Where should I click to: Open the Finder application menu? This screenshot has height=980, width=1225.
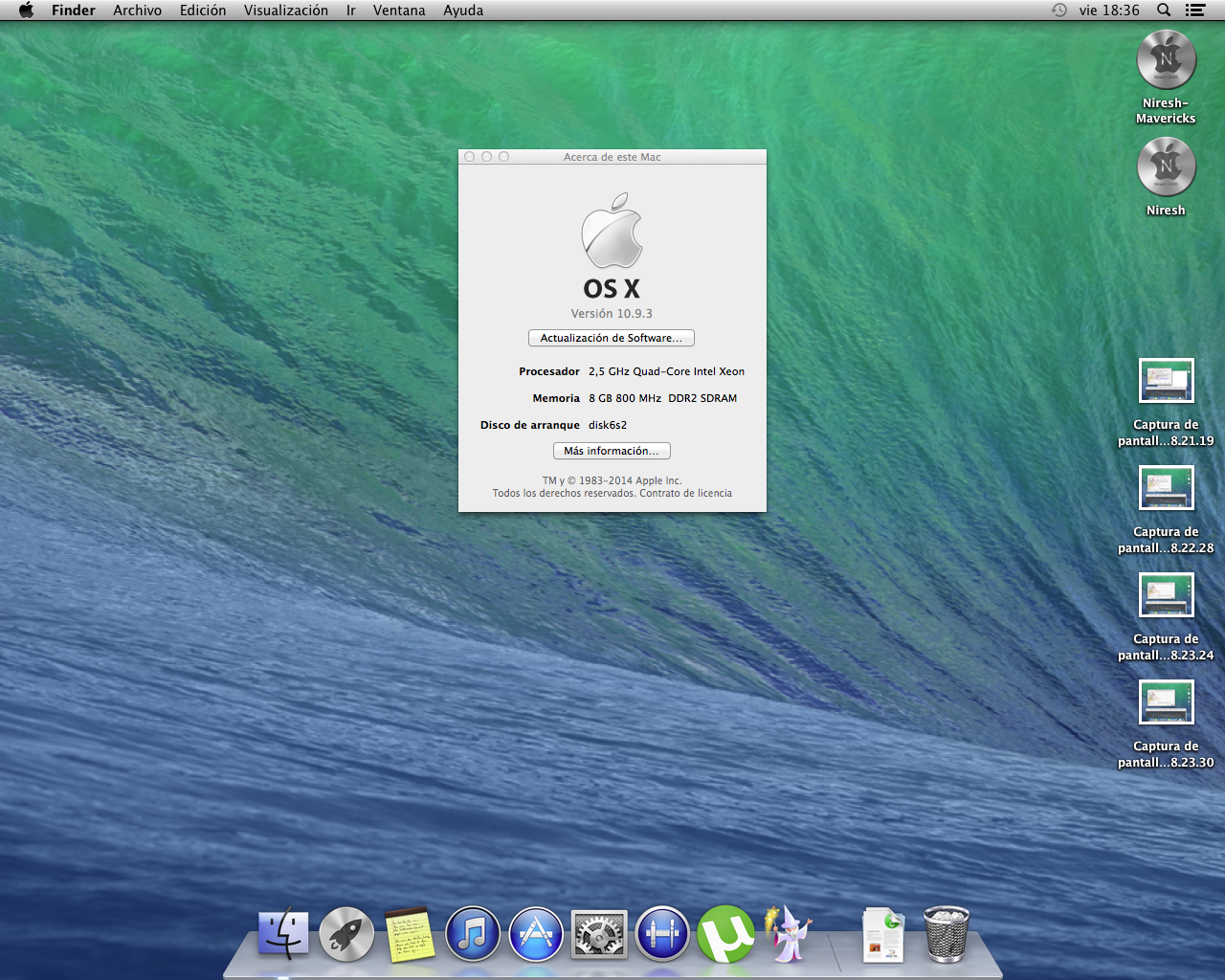click(74, 11)
